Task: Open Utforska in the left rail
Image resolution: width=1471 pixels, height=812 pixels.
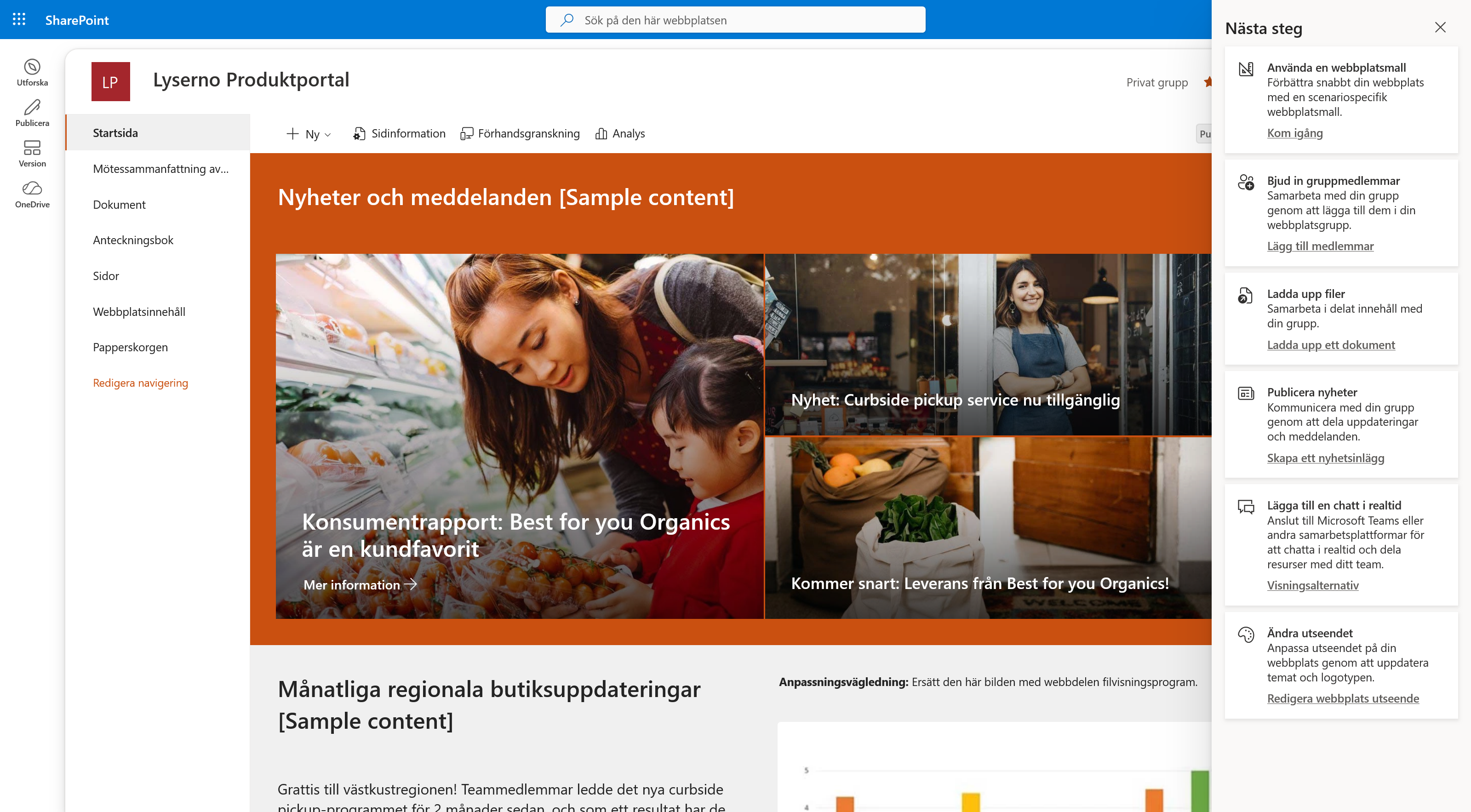Action: [x=32, y=73]
